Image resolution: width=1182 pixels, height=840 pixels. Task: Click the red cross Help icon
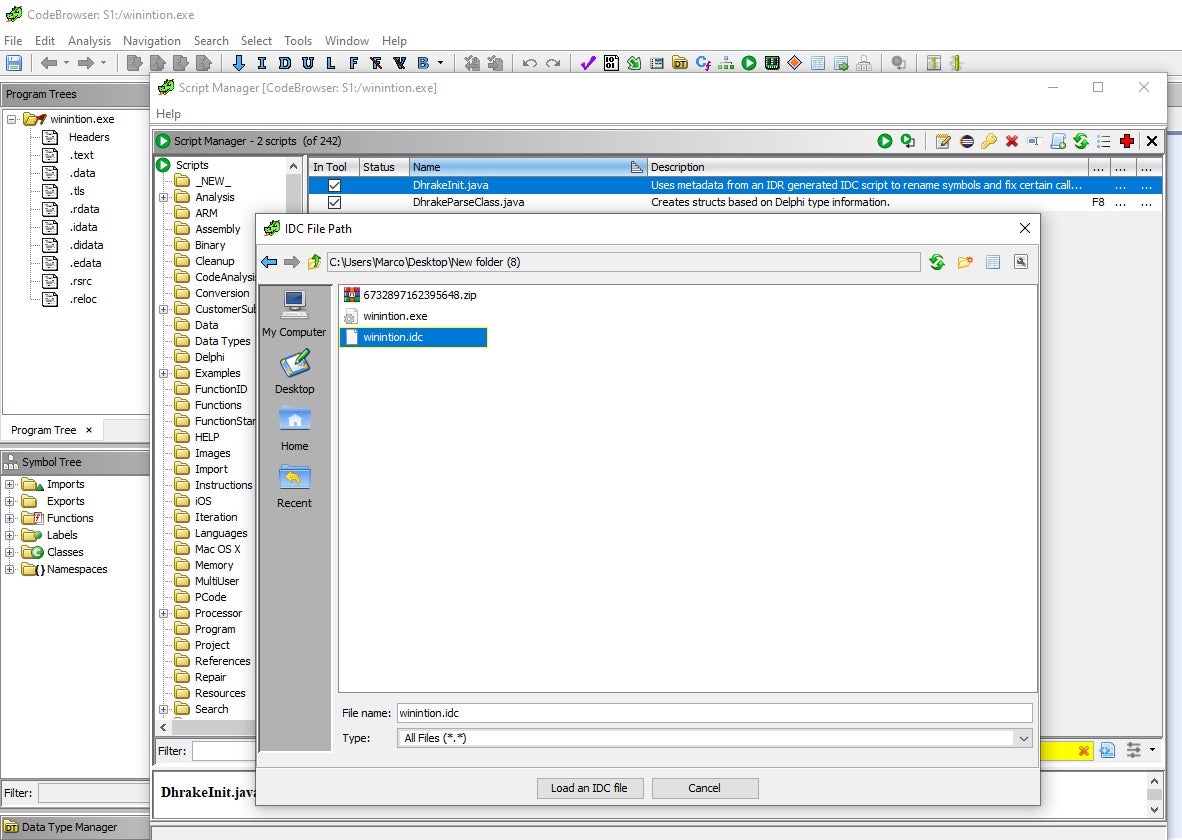point(1127,141)
